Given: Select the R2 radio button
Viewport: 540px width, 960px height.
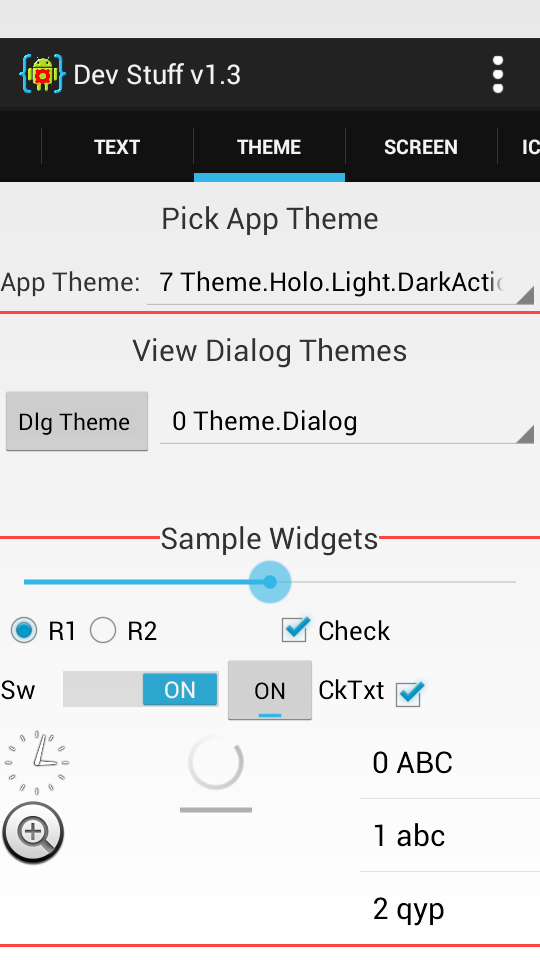Looking at the screenshot, I should (x=124, y=631).
